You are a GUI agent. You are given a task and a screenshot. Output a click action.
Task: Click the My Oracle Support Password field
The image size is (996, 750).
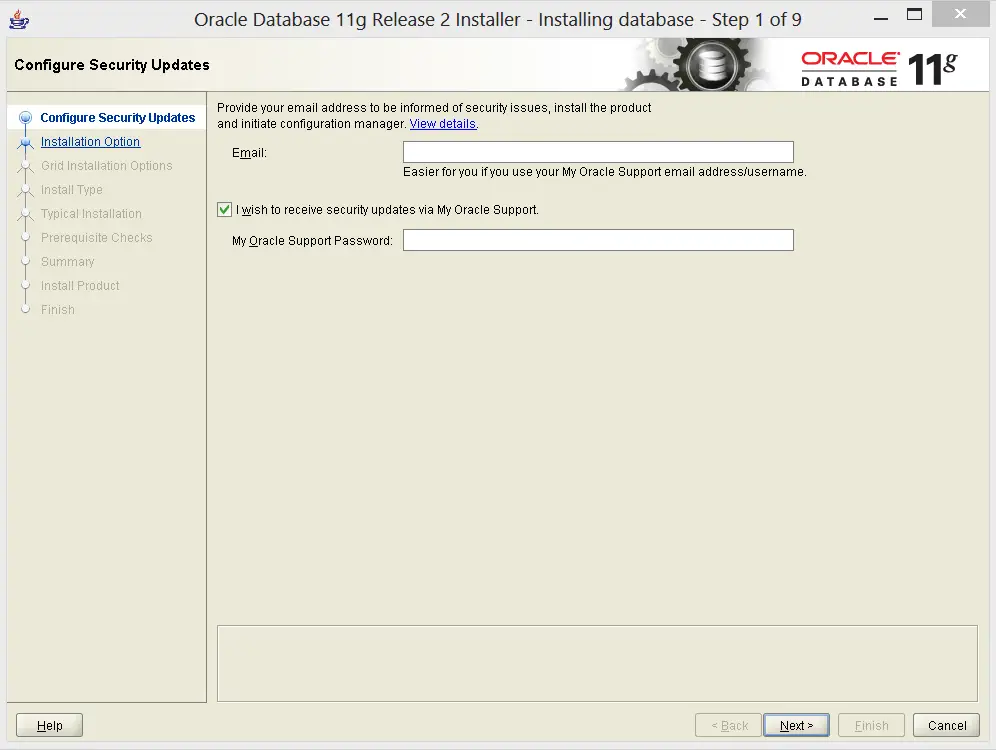tap(597, 240)
